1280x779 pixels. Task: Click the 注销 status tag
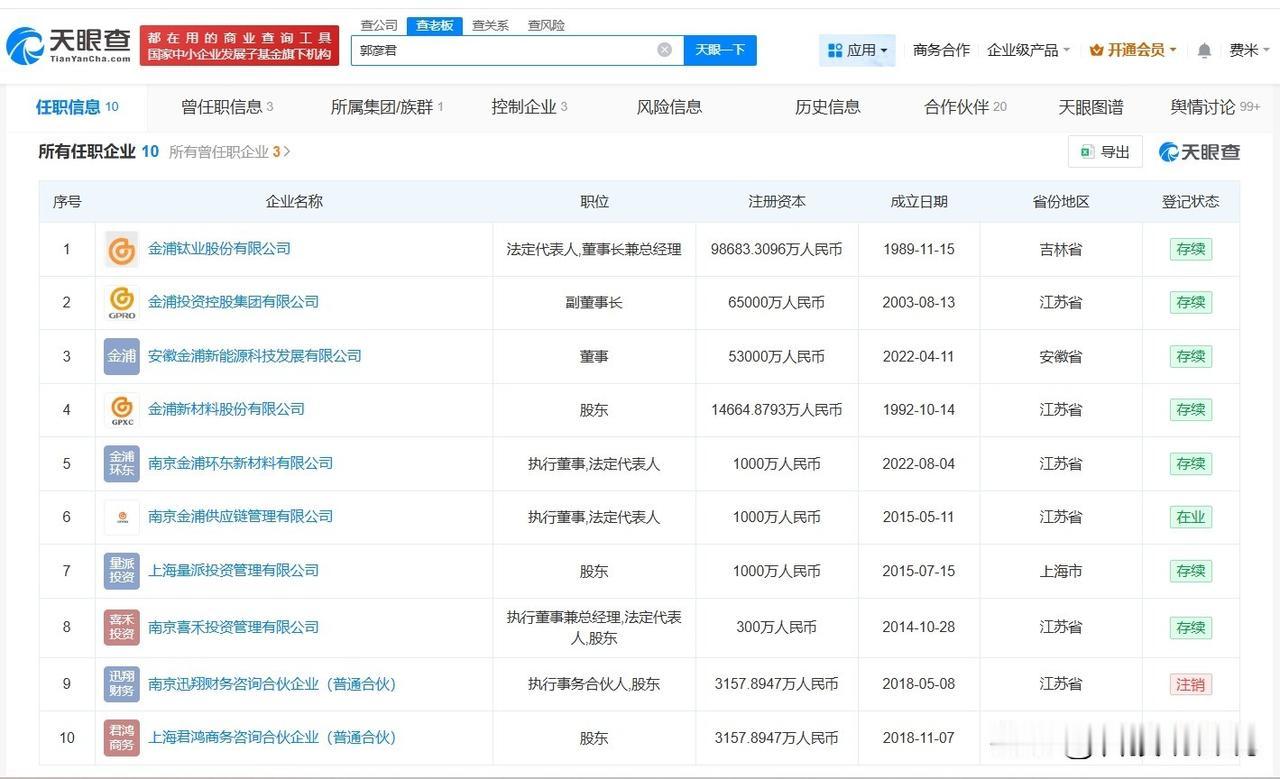pos(1190,684)
